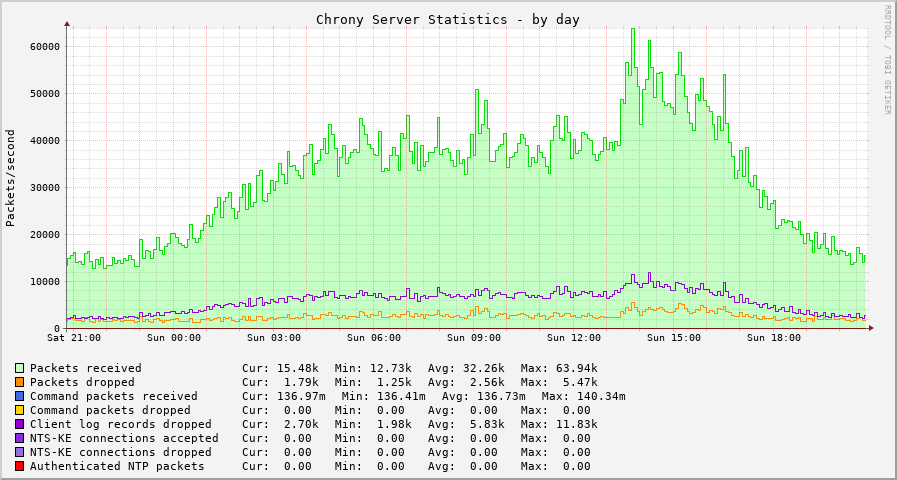
Task: Click the 'Min: 12.73k' packets received value
Action: tap(373, 368)
